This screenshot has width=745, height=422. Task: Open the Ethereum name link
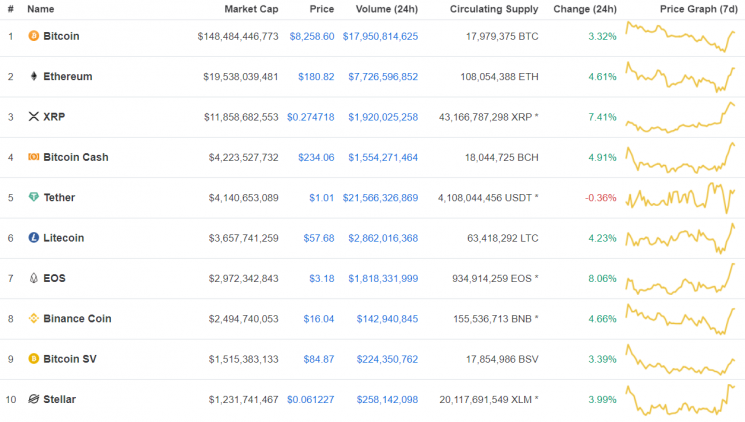(x=68, y=77)
